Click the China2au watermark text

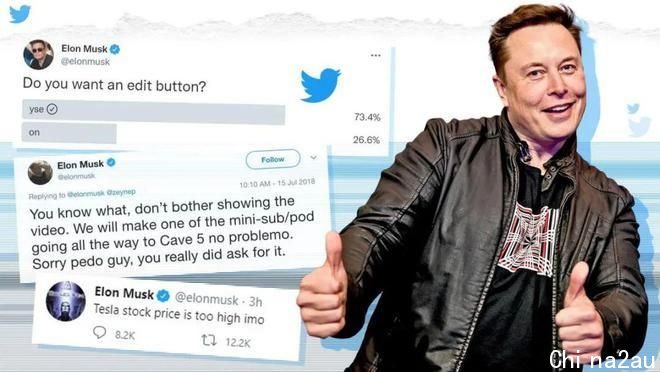click(602, 359)
